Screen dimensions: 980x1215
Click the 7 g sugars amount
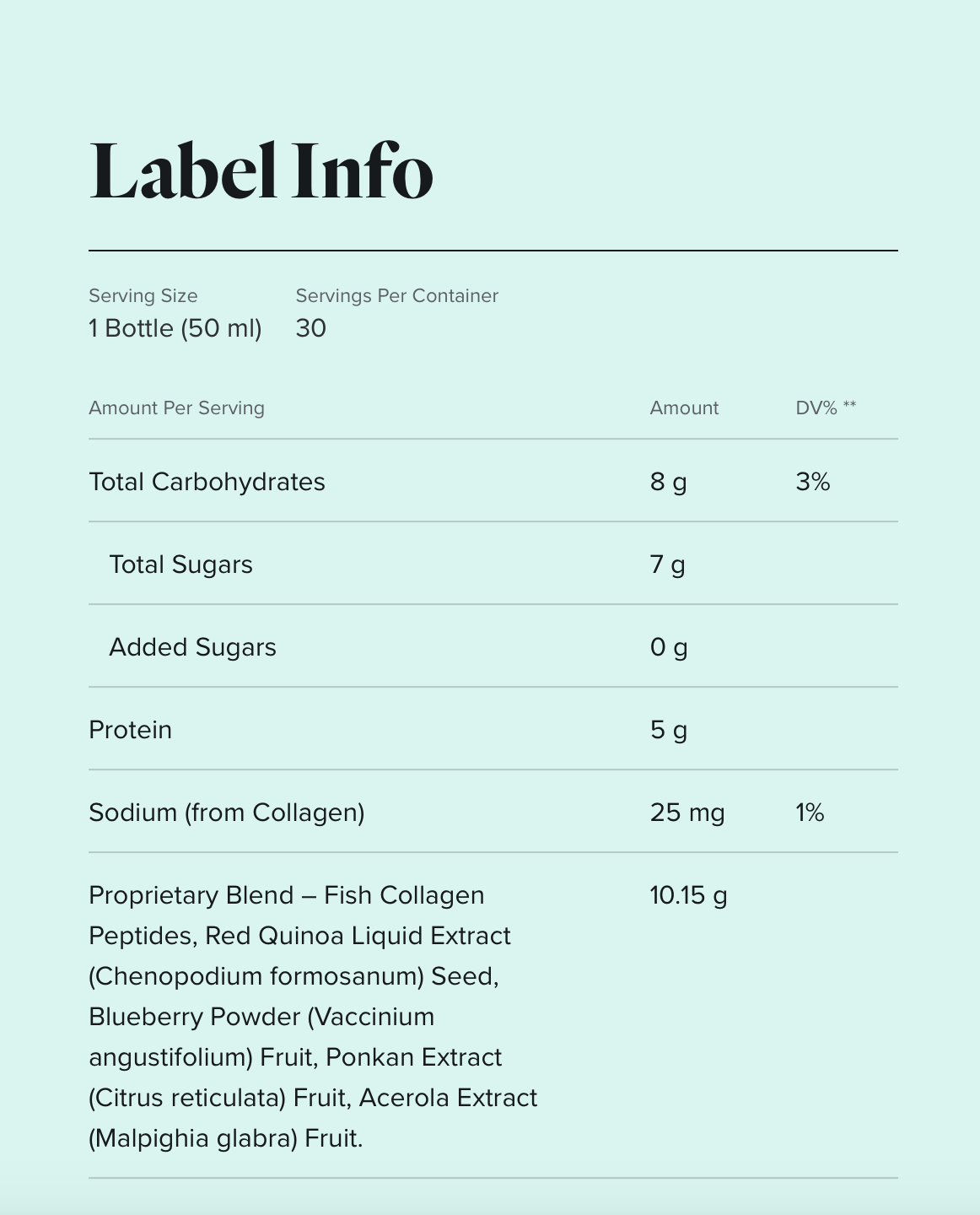pyautogui.click(x=668, y=564)
